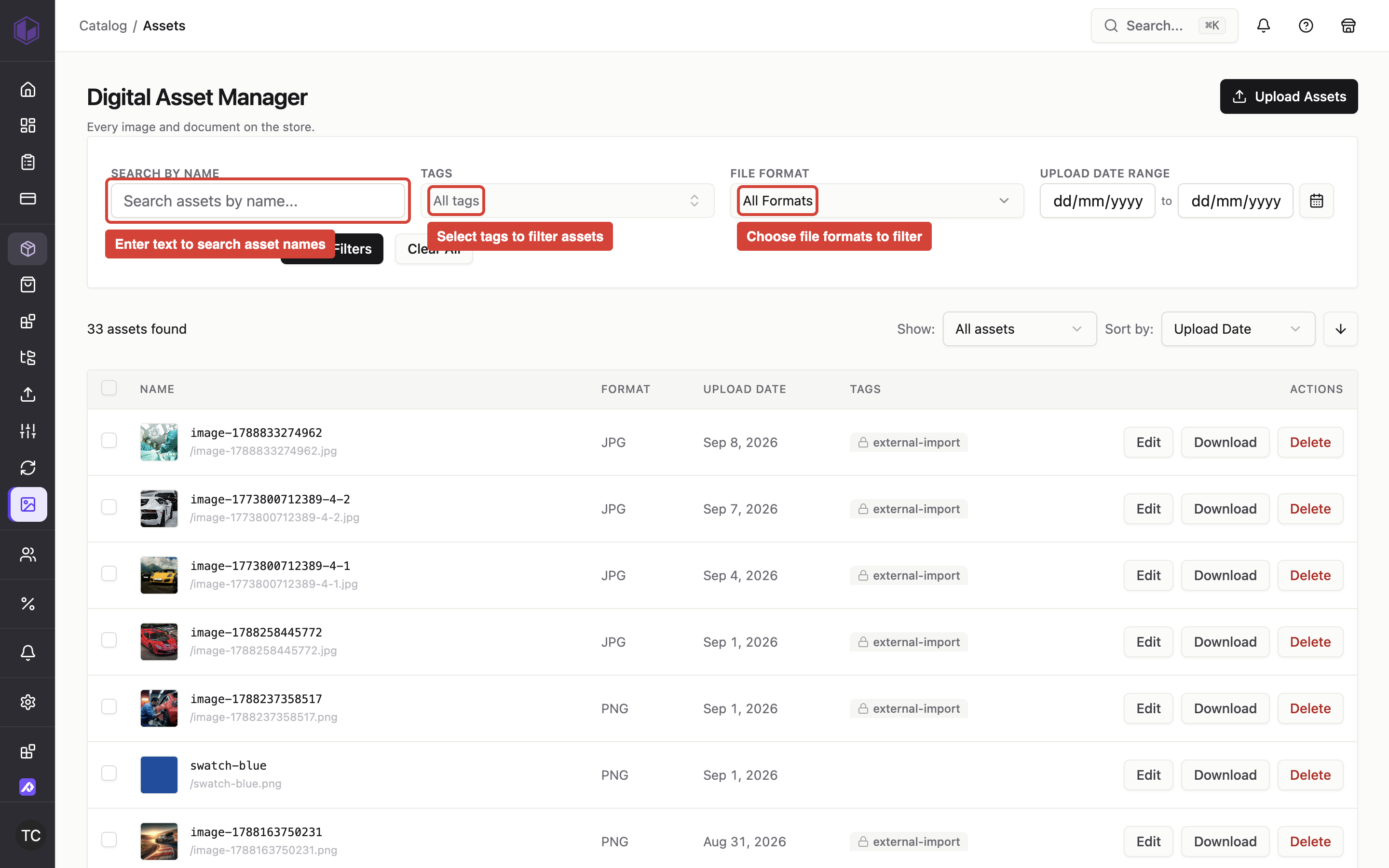Focus the global Search box in top bar
The height and width of the screenshot is (868, 1389).
tap(1164, 25)
